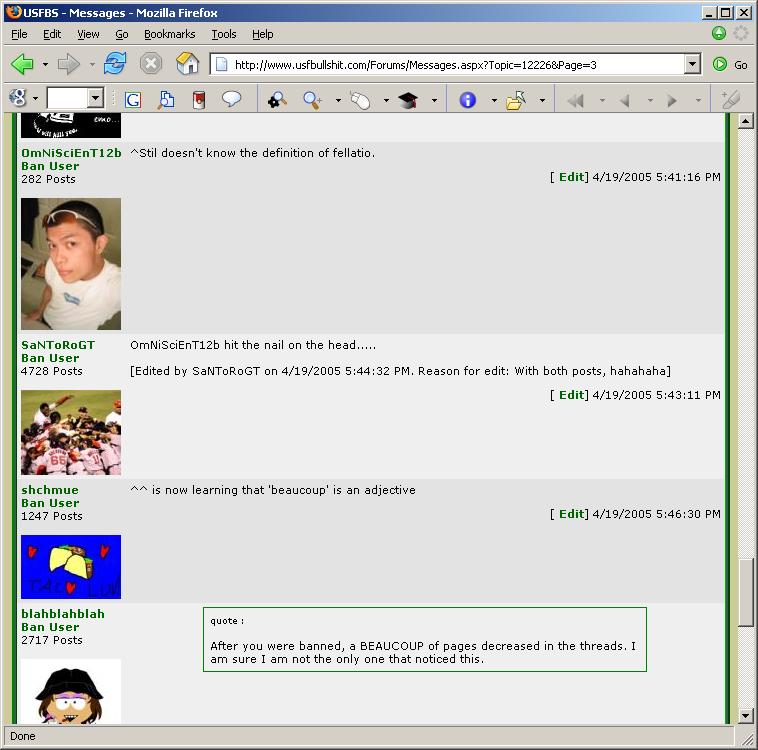Open the View menu
This screenshot has width=758, height=750.
[88, 34]
